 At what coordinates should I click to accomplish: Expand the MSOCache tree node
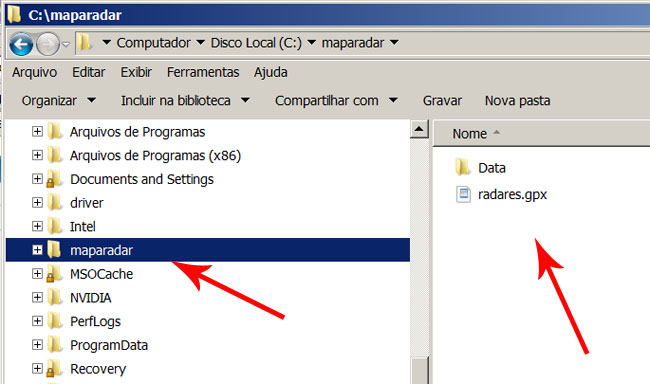(x=37, y=273)
